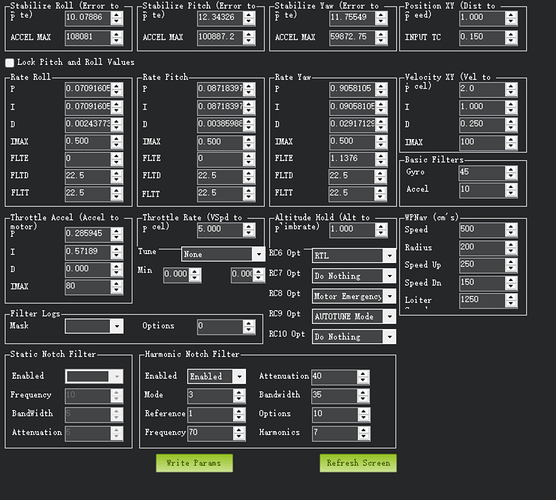The width and height of the screenshot is (556, 500).
Task: Adjust Throttle Accel IMAX stepper
Action: [117, 287]
